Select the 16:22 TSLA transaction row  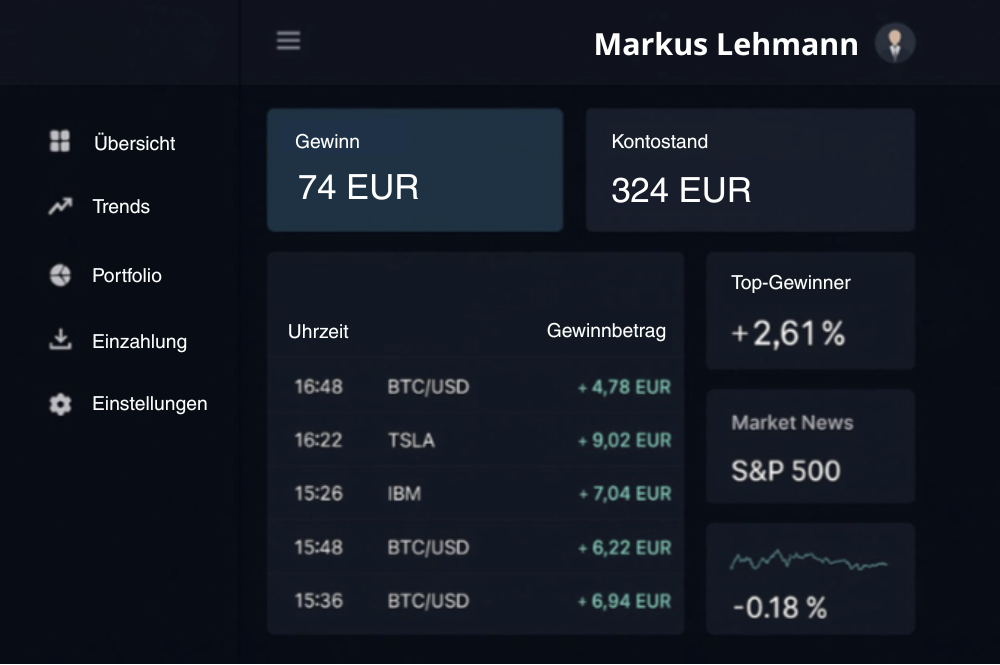click(476, 440)
